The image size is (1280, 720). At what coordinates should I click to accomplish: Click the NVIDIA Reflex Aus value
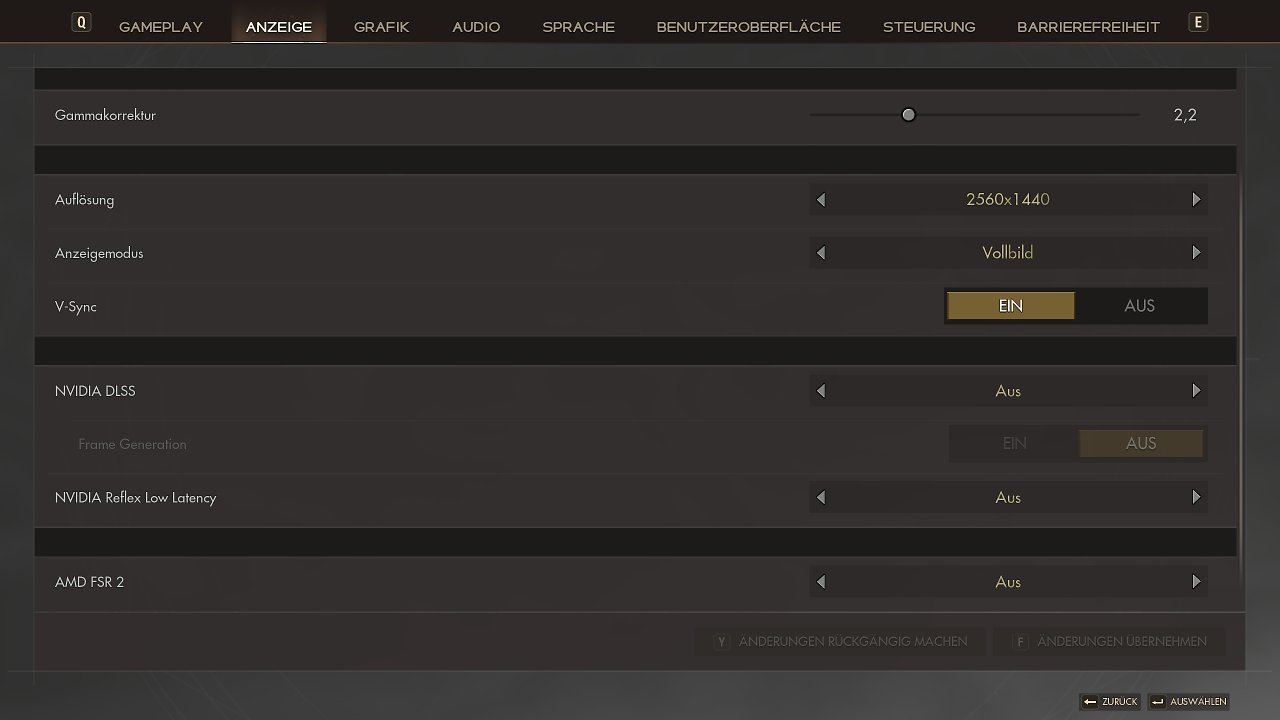point(1008,497)
